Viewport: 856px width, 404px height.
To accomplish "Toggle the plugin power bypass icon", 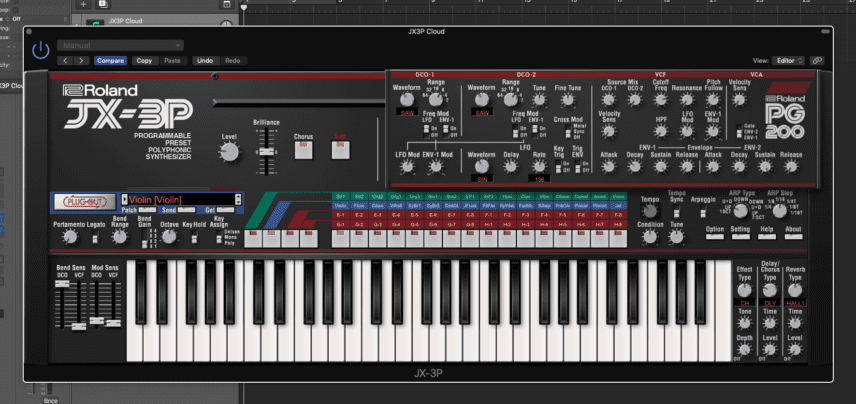I will point(40,50).
